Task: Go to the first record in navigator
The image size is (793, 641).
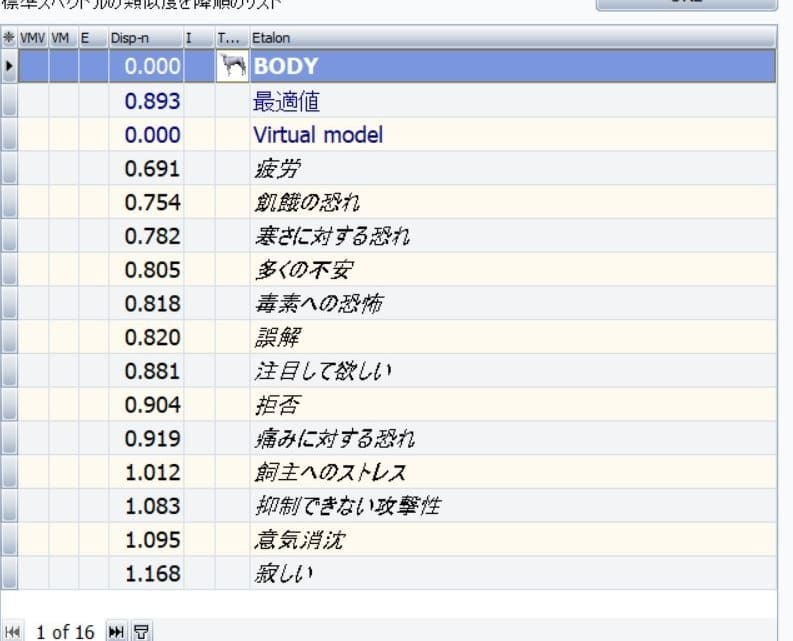Action: point(14,631)
